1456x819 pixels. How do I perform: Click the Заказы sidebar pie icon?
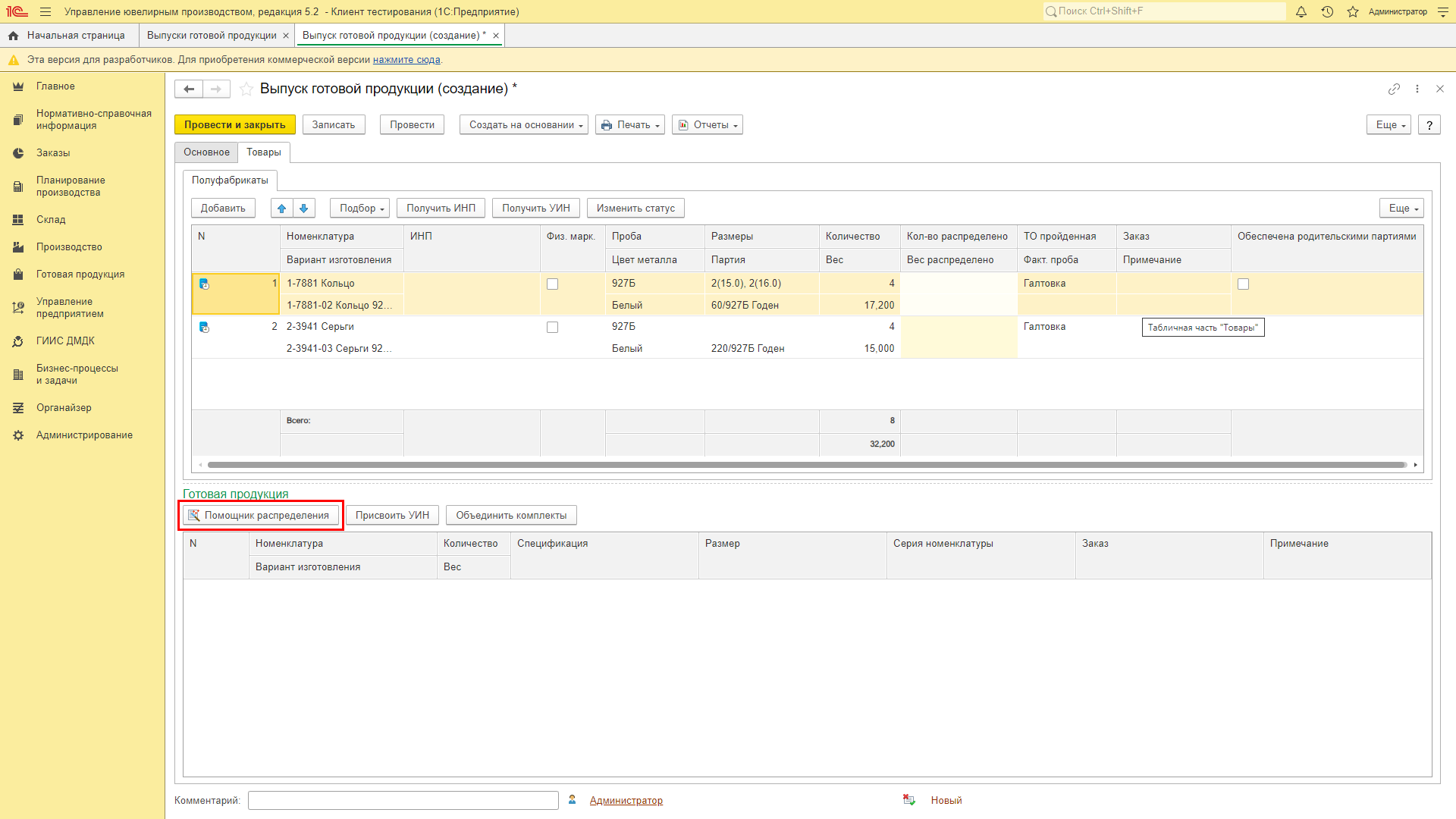tap(18, 153)
